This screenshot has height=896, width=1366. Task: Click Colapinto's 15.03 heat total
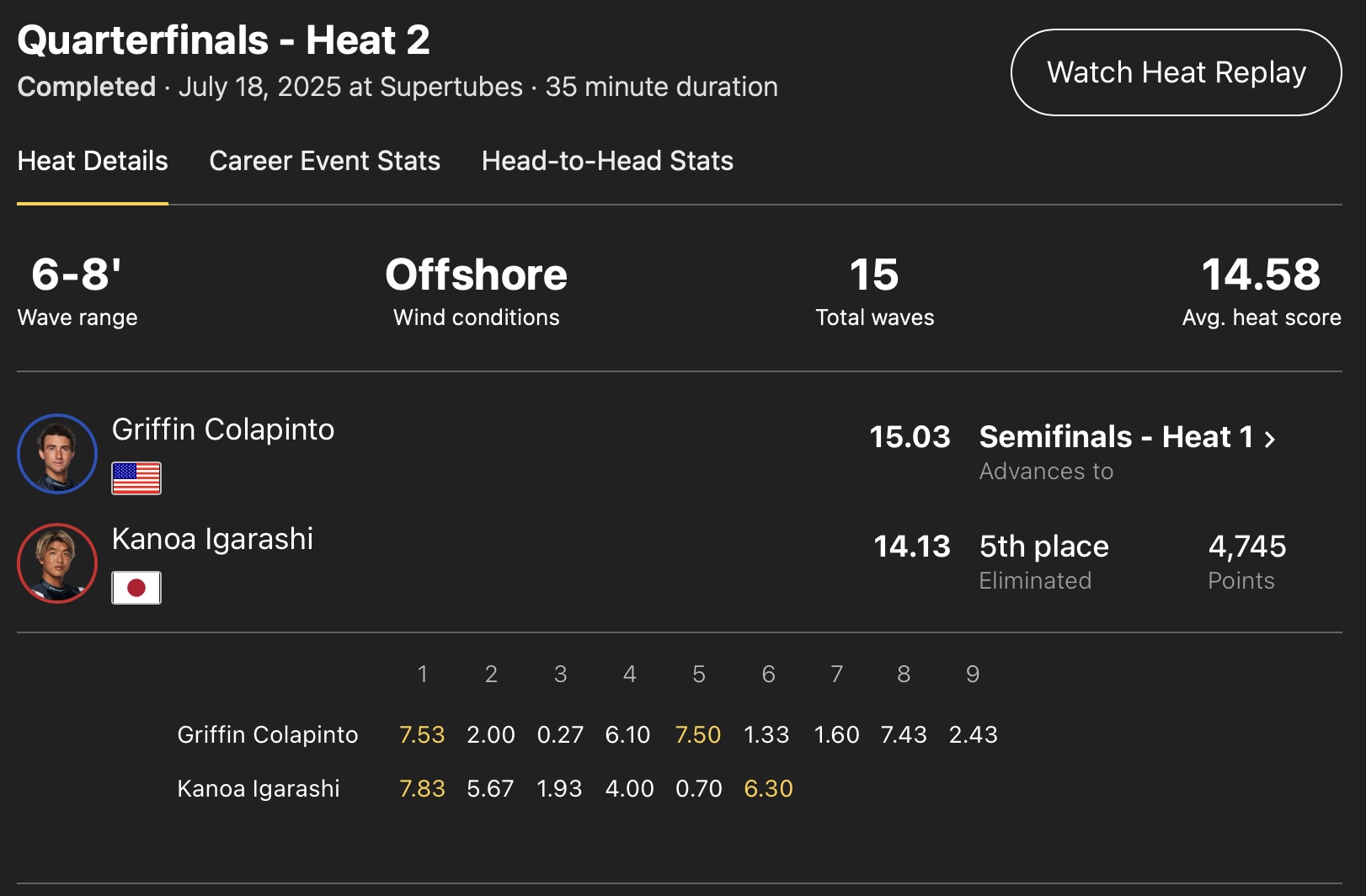(910, 437)
